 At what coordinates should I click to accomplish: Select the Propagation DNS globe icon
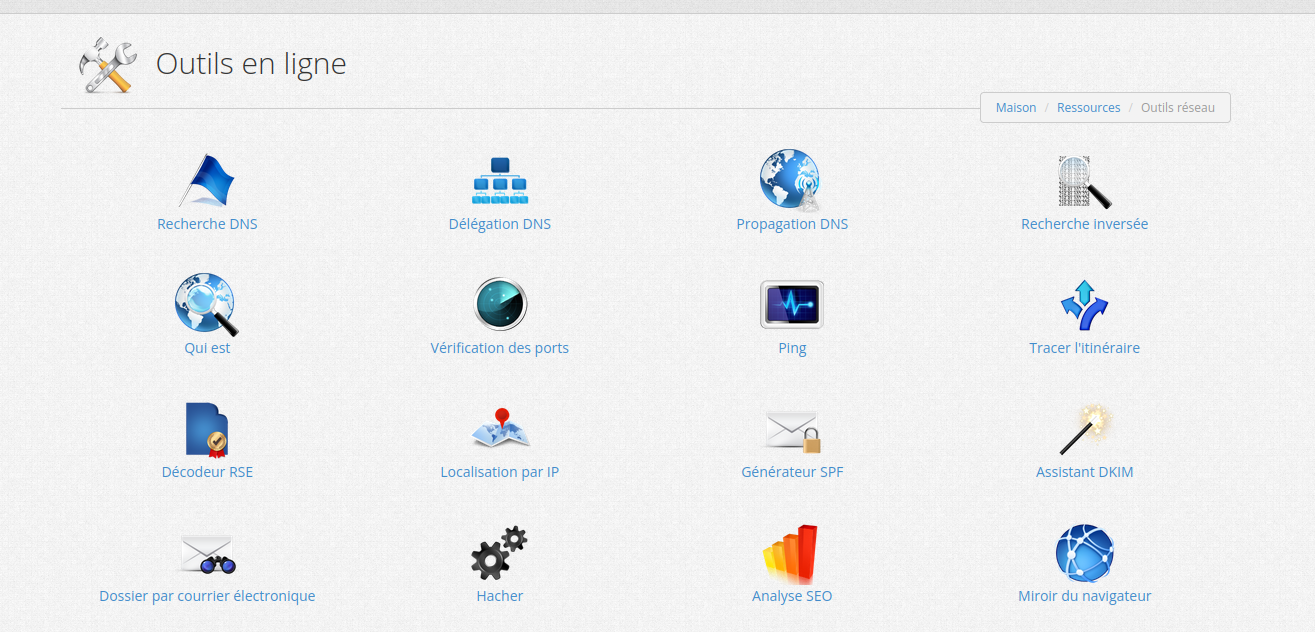coord(790,181)
